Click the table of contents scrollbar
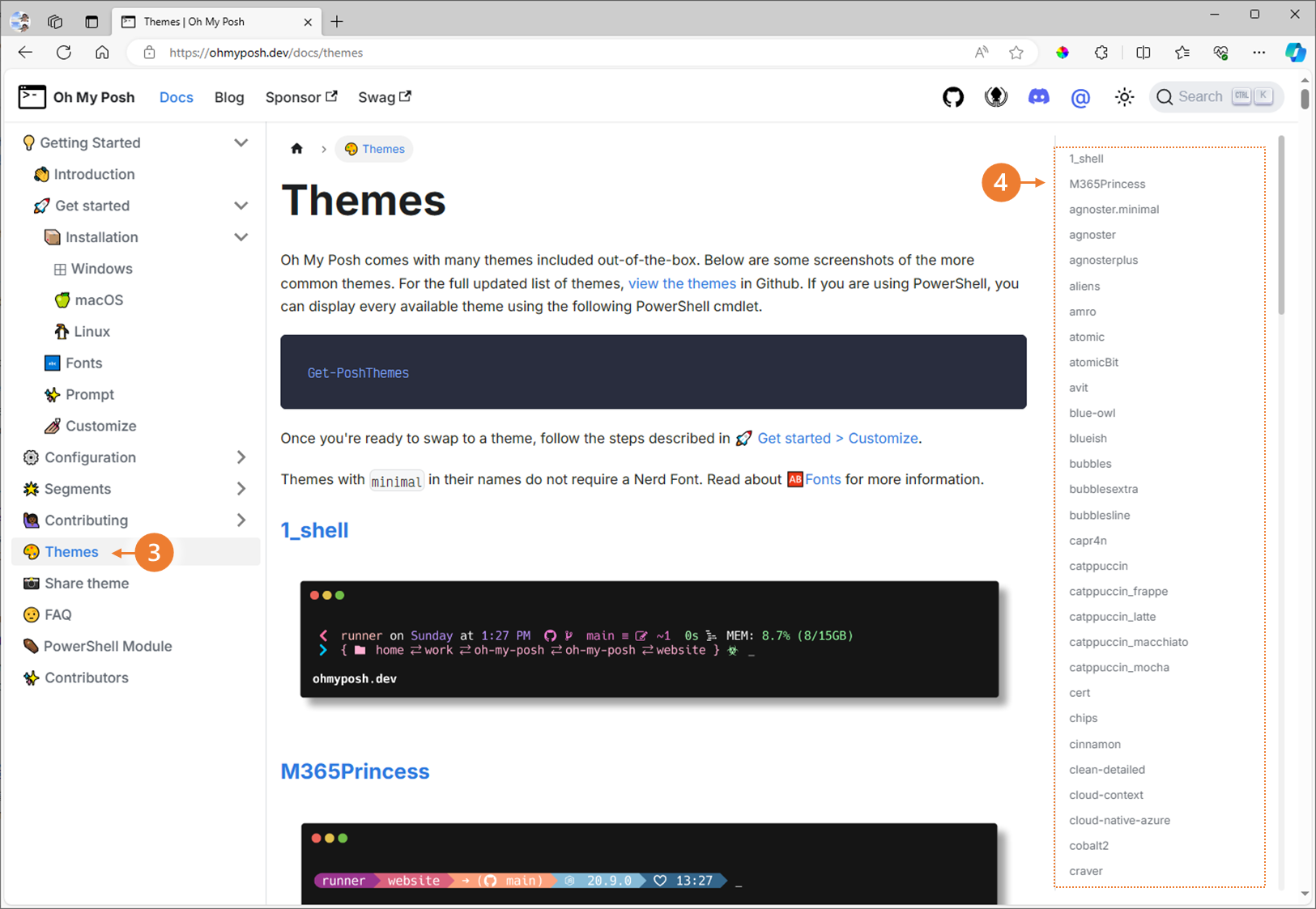The width and height of the screenshot is (1316, 909). point(1281,225)
